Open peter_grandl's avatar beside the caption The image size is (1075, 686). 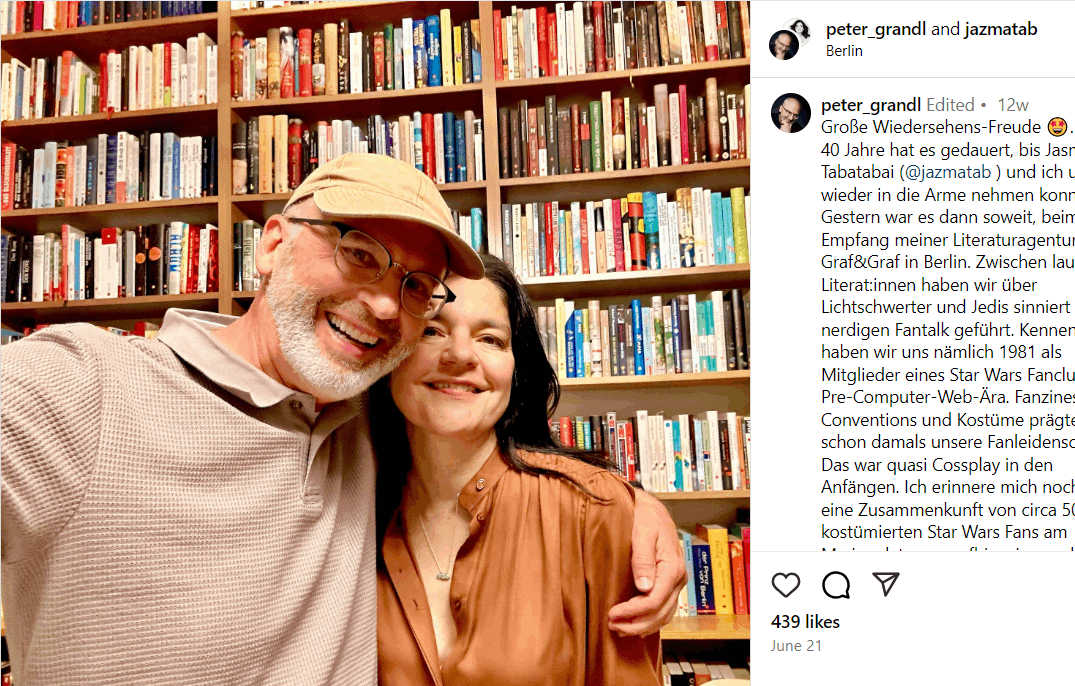pos(790,113)
